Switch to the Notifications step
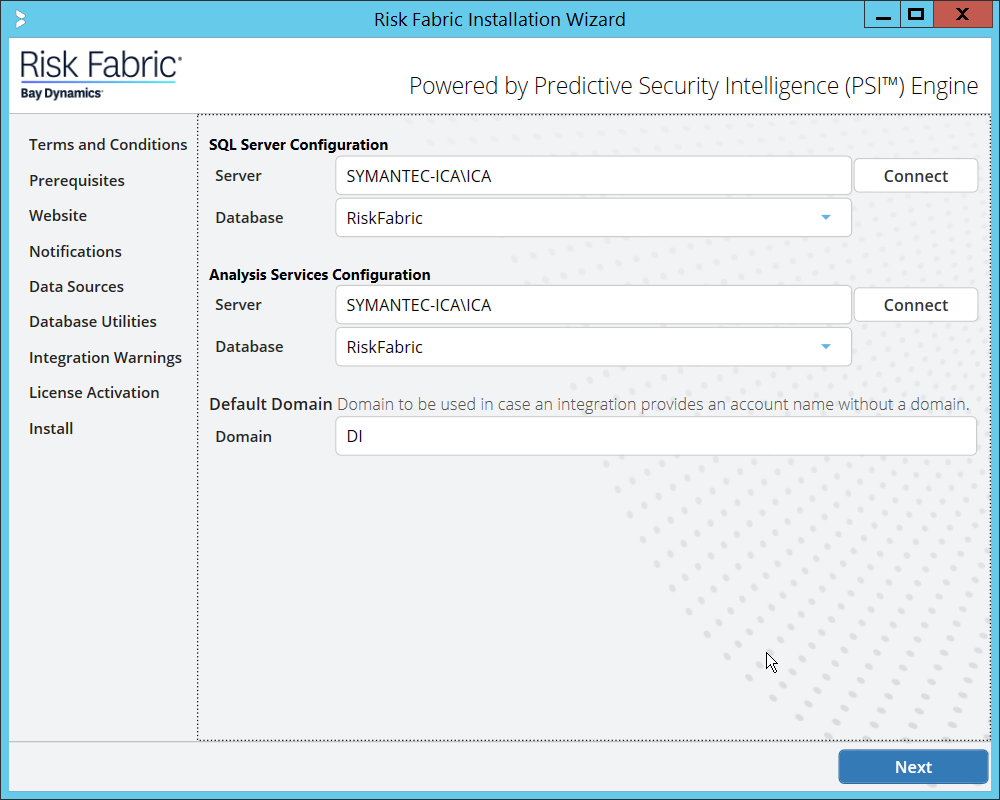This screenshot has height=800, width=1000. pos(75,252)
